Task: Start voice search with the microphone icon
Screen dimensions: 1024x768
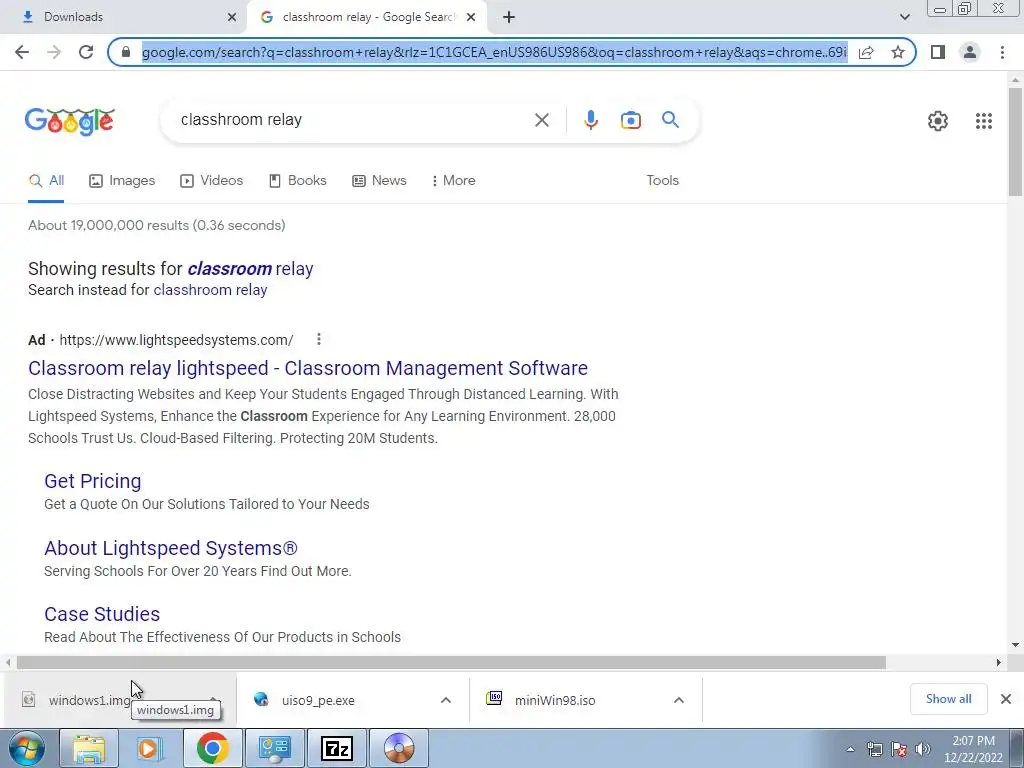Action: point(590,120)
